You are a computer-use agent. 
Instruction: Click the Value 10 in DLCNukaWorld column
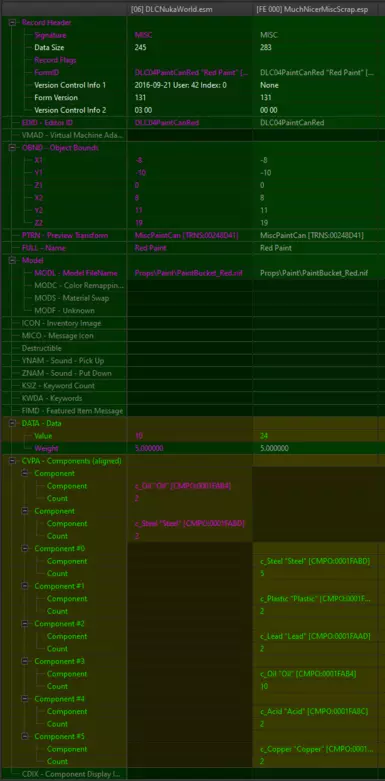click(139, 436)
